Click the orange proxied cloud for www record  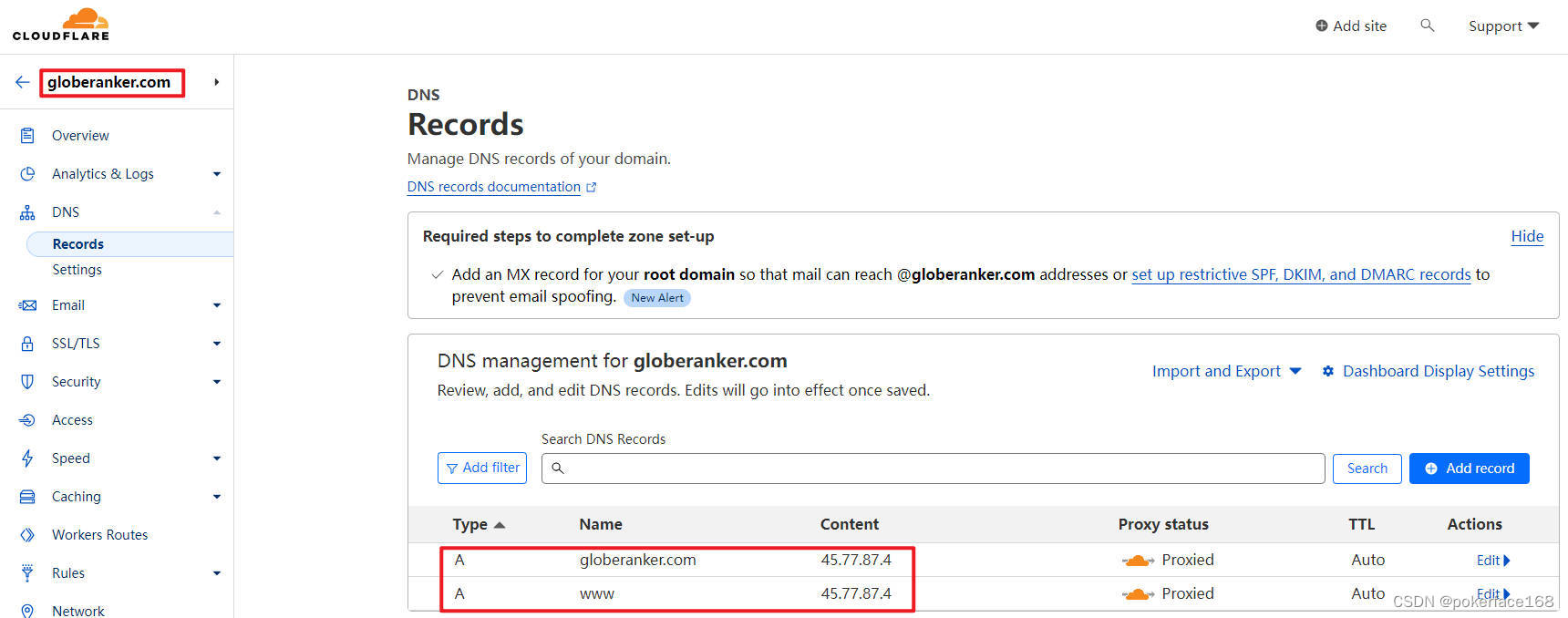pyautogui.click(x=1138, y=594)
